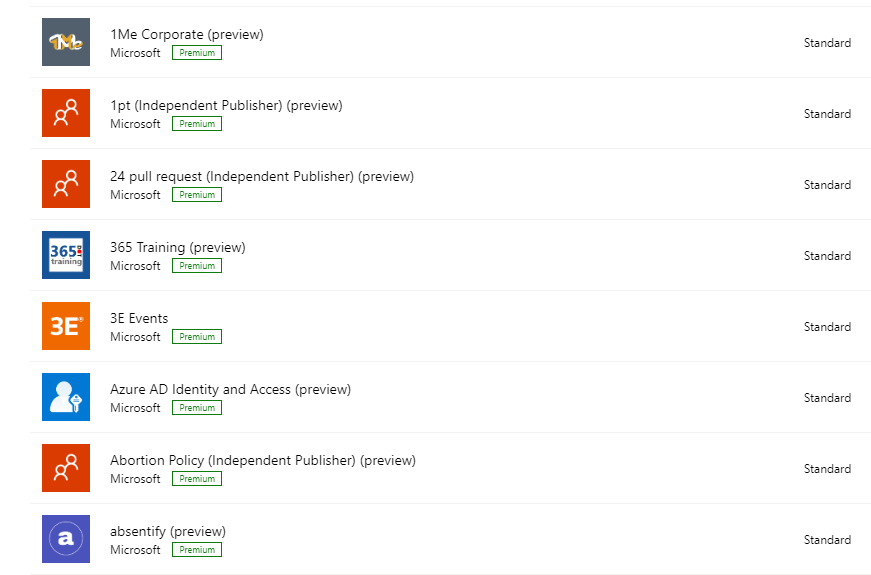871x575 pixels.
Task: Open the absentify purple icon
Action: tap(66, 539)
